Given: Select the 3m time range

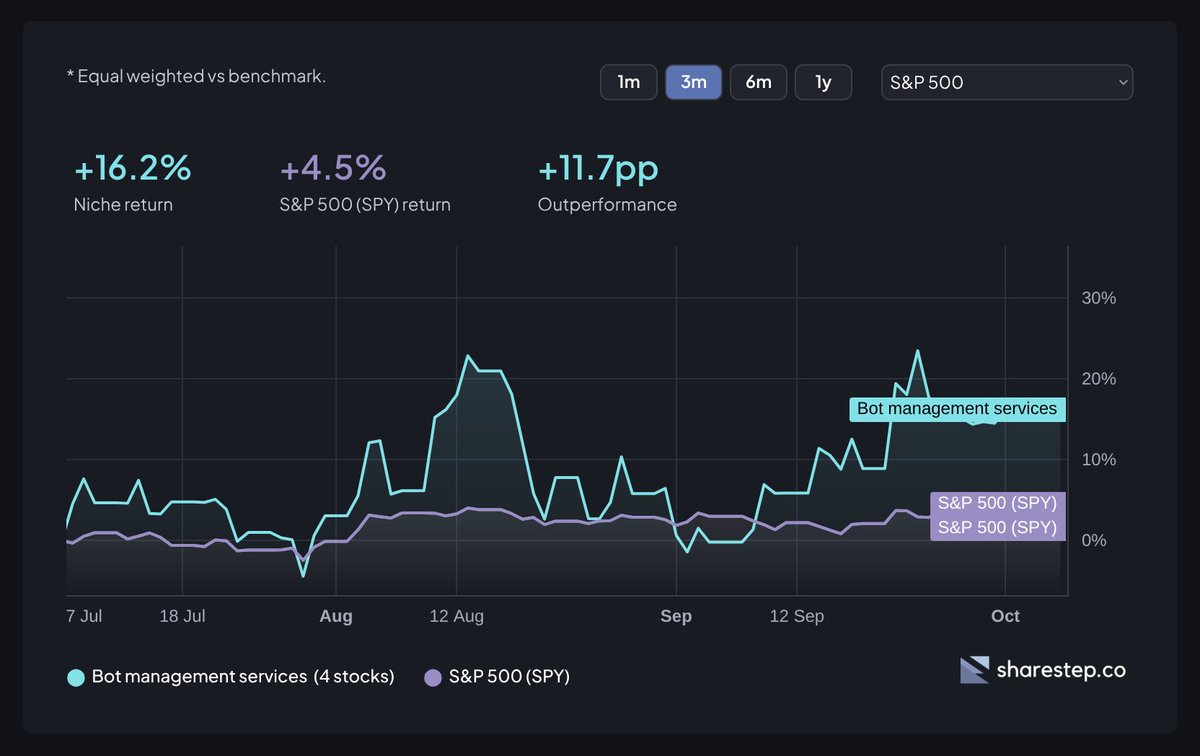Looking at the screenshot, I should [x=694, y=82].
